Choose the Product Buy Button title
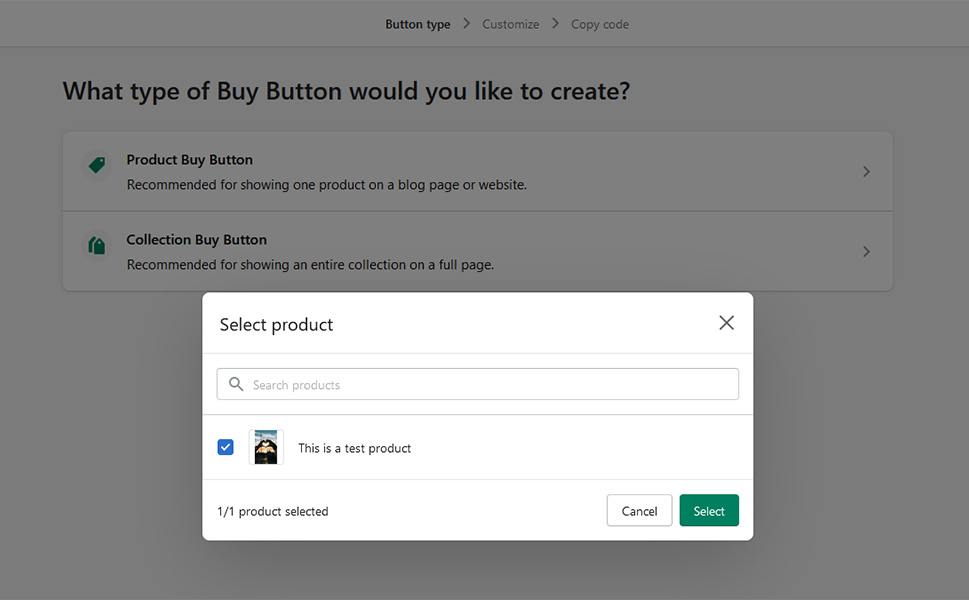Screen dimensions: 969x600 pos(190,159)
